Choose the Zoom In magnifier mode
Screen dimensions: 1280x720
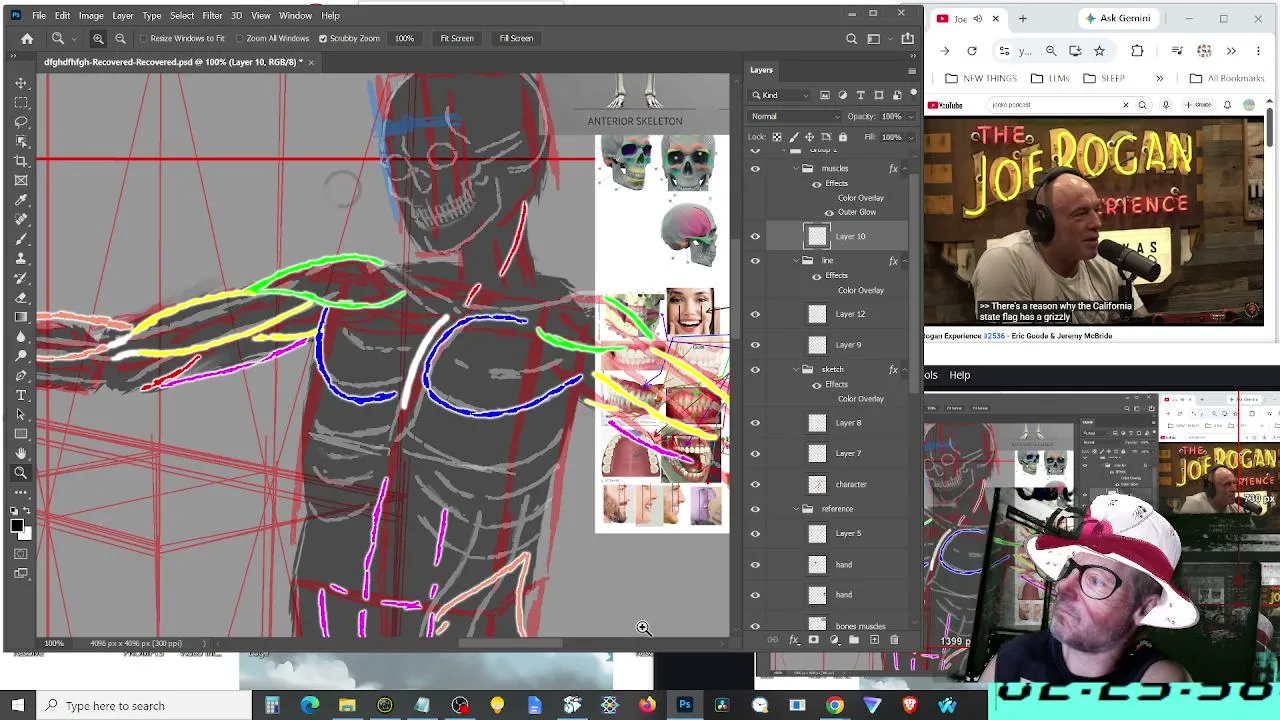98,38
